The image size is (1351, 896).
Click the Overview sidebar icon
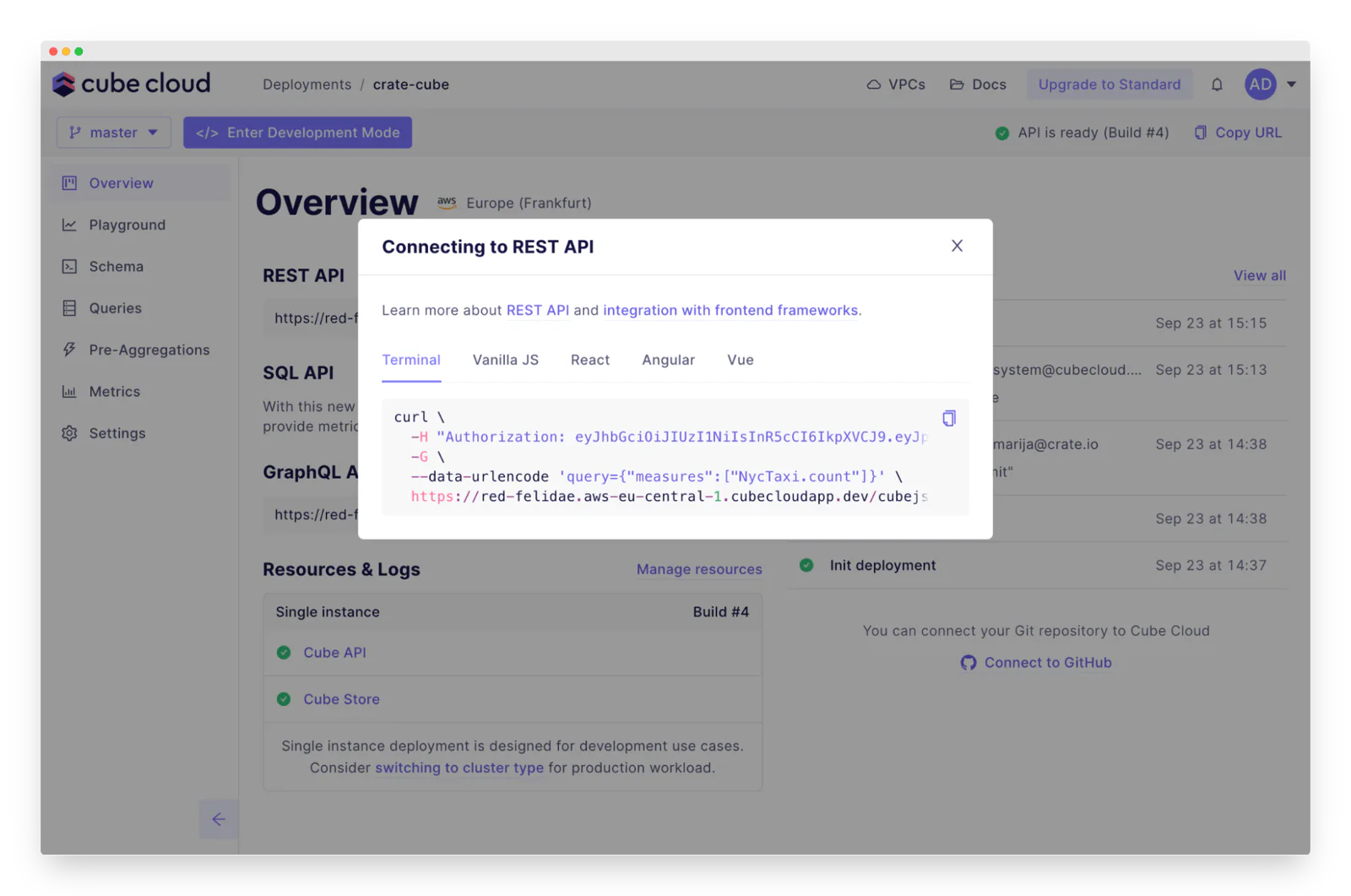pos(69,183)
